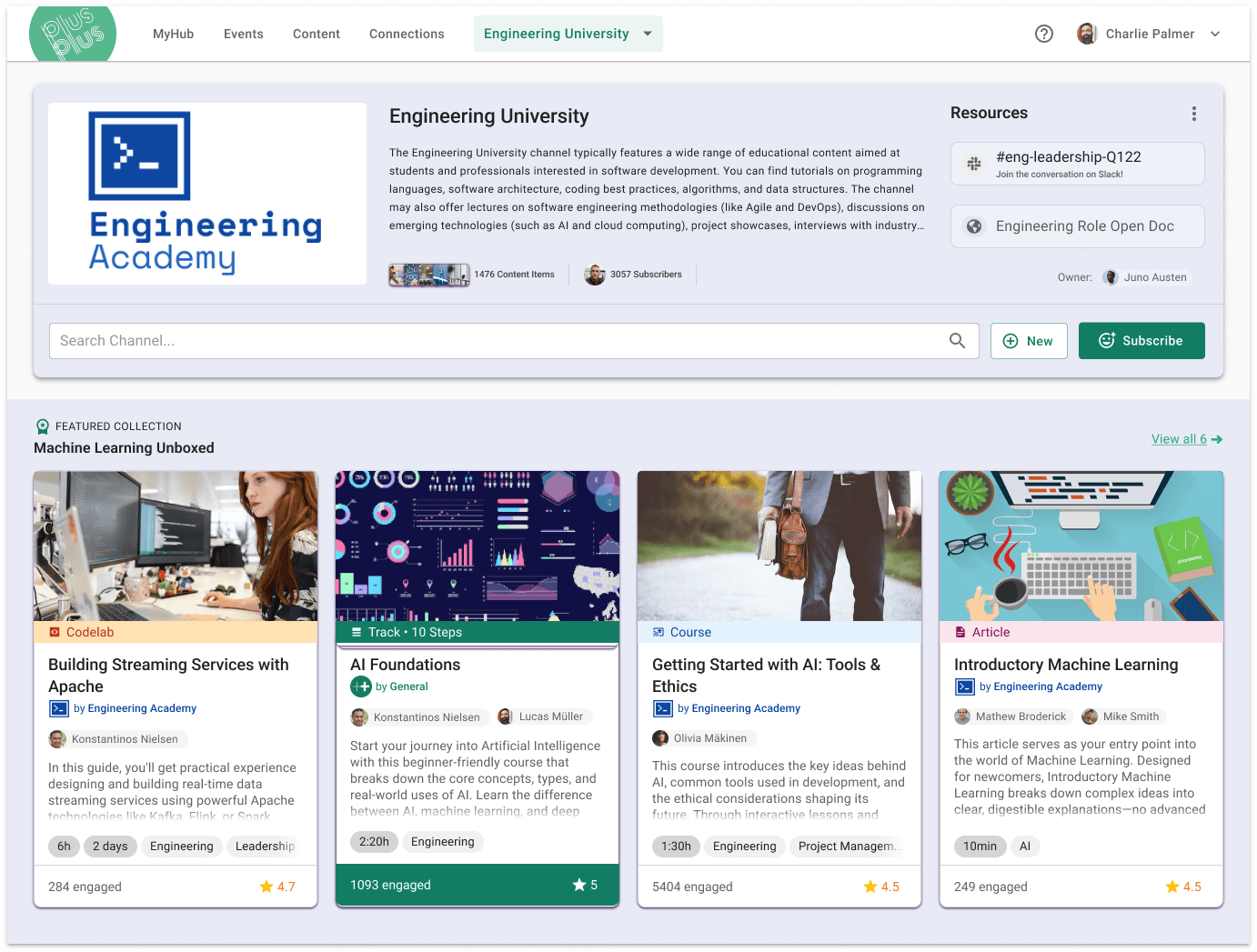
Task: Click the content items thumbnail strip
Action: [x=429, y=275]
